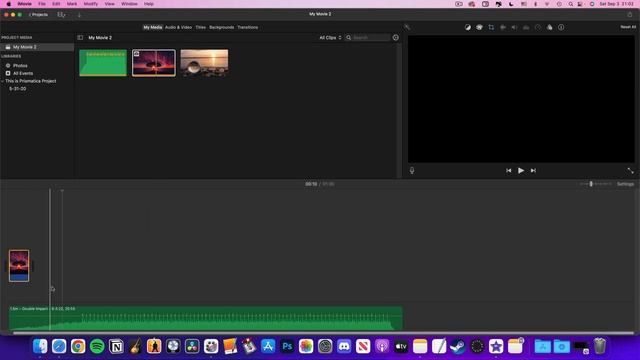This screenshot has width=640, height=360.
Task: Click the import media down-arrow icon
Action: click(x=79, y=15)
